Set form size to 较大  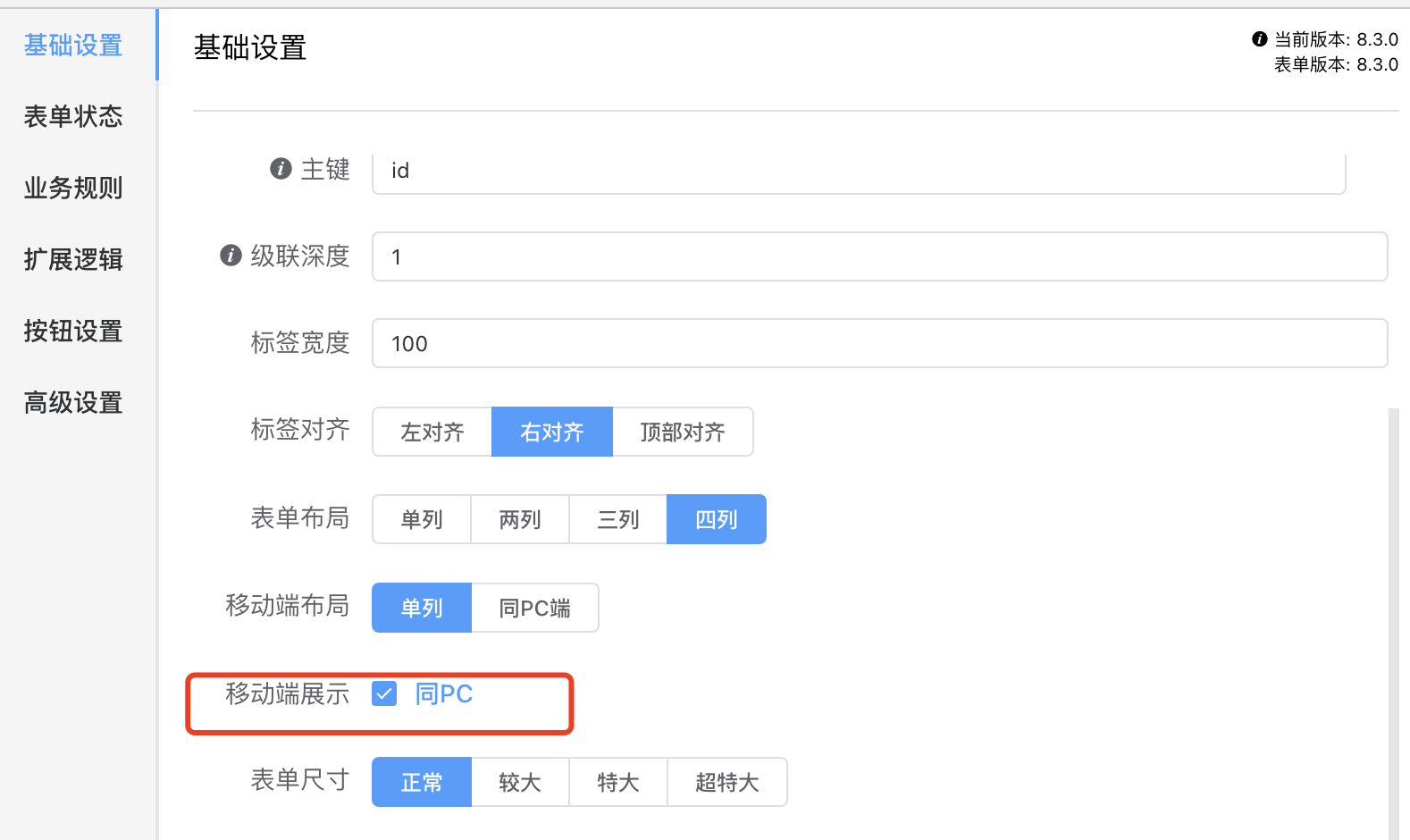coord(520,783)
